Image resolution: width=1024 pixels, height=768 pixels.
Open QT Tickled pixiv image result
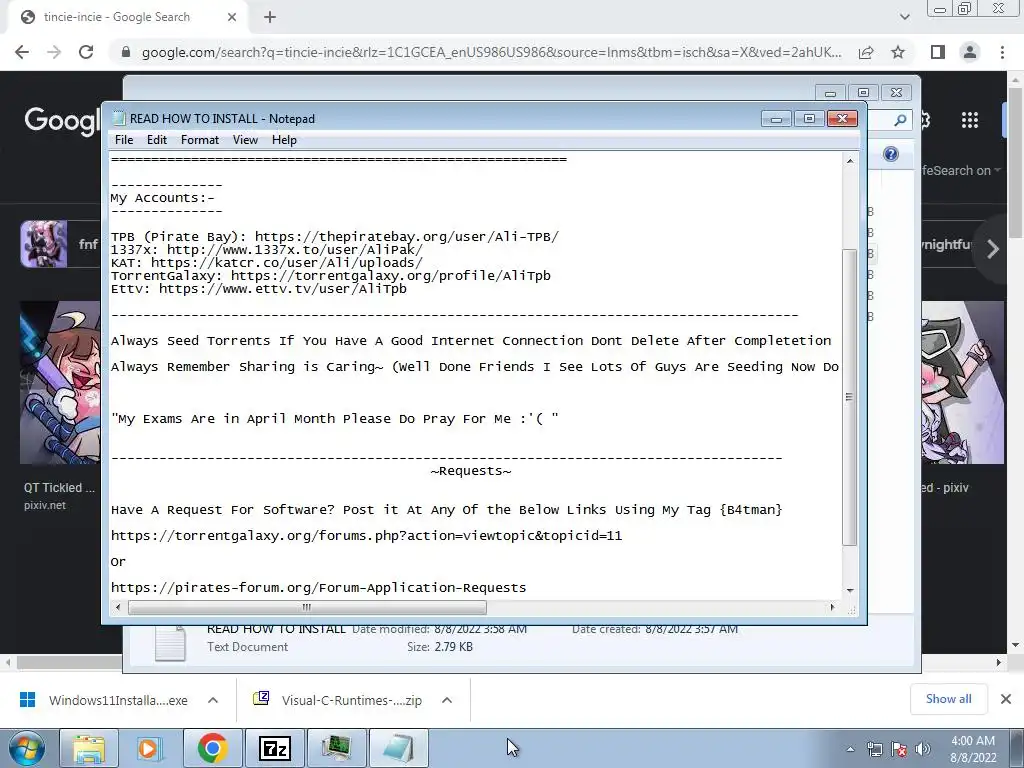(x=59, y=382)
